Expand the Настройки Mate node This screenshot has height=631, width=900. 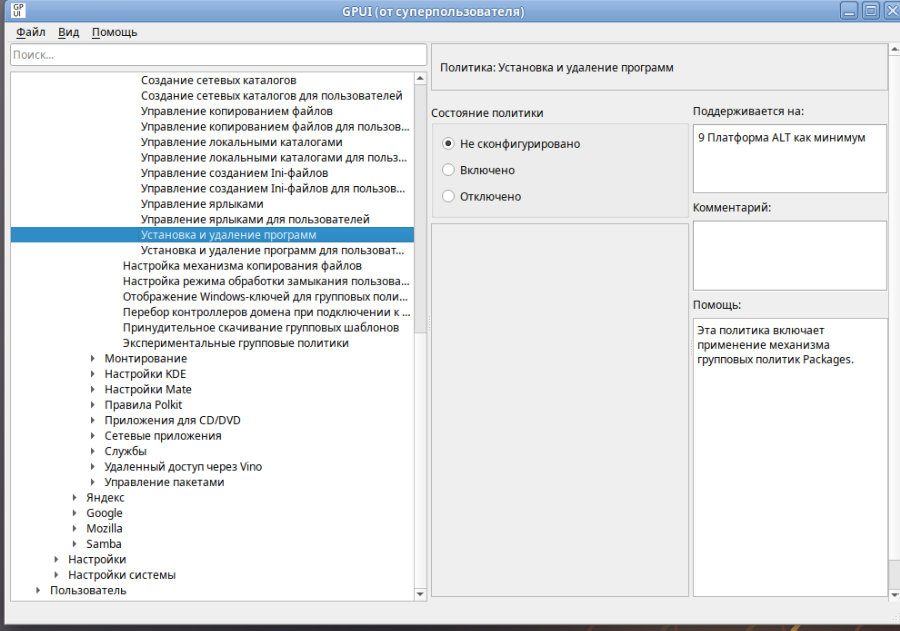(92, 389)
